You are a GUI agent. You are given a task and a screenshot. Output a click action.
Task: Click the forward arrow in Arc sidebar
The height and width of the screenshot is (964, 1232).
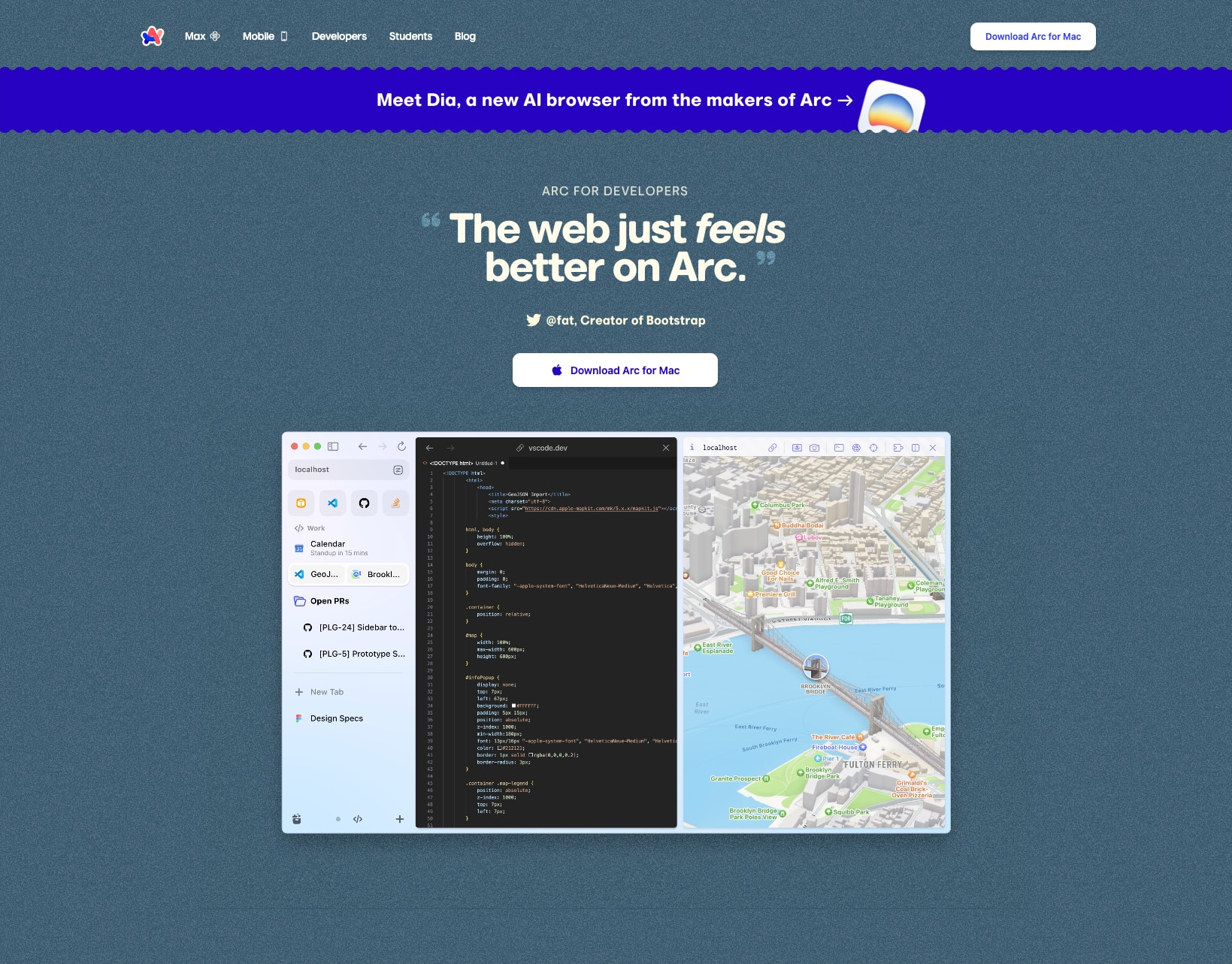pos(382,446)
